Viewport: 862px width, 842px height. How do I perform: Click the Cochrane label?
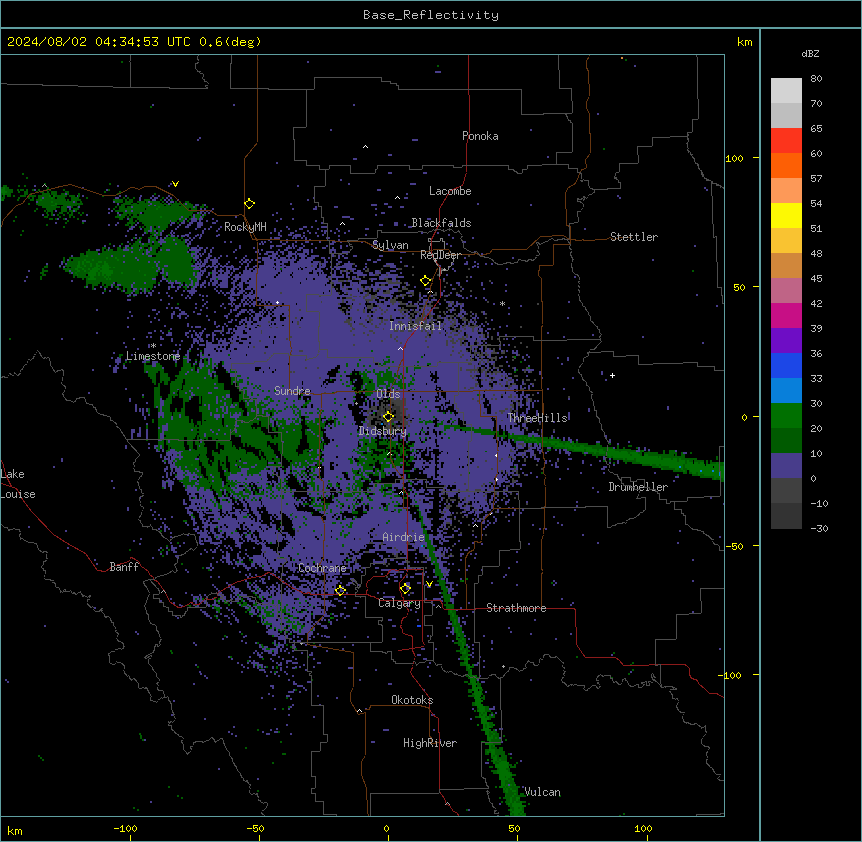322,568
